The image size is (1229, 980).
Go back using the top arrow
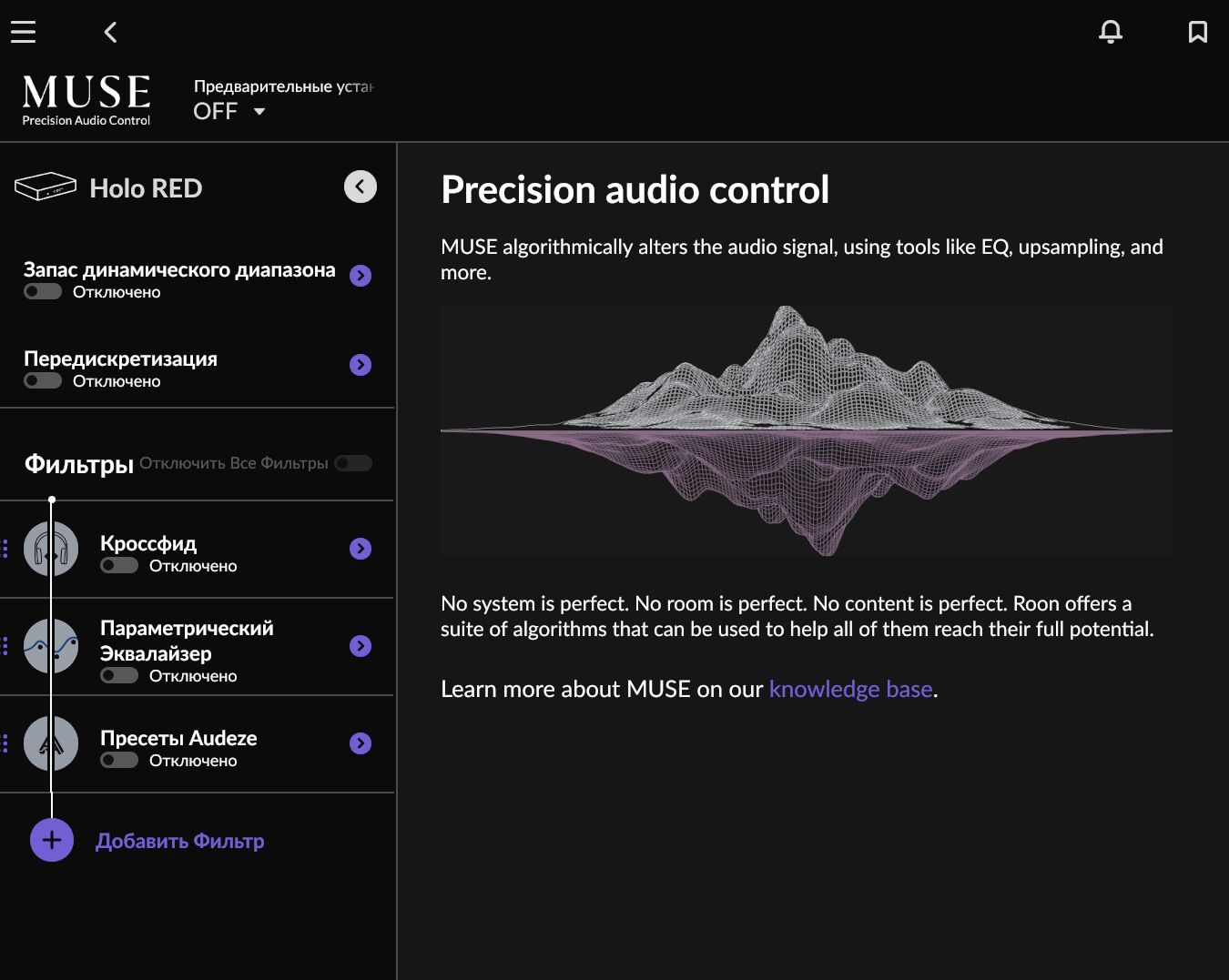click(110, 33)
